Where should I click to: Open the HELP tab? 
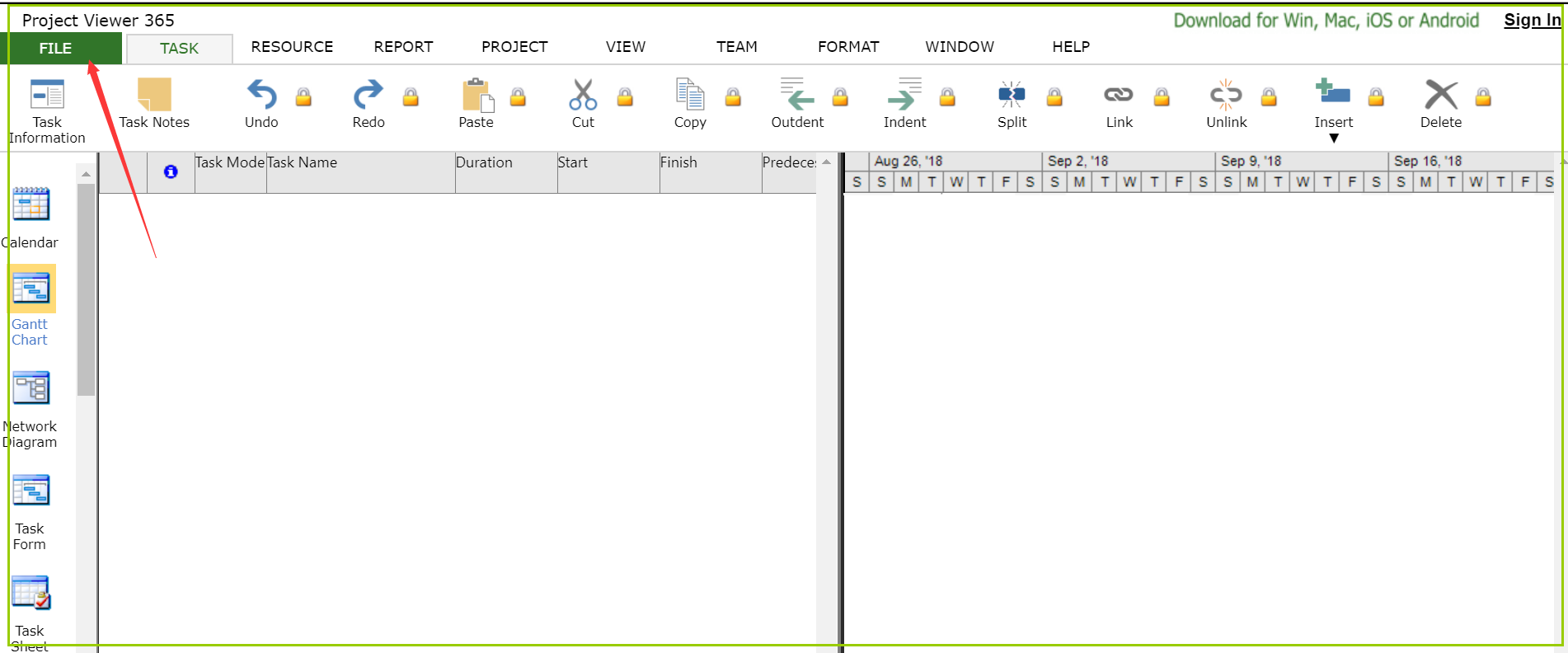click(x=1071, y=47)
